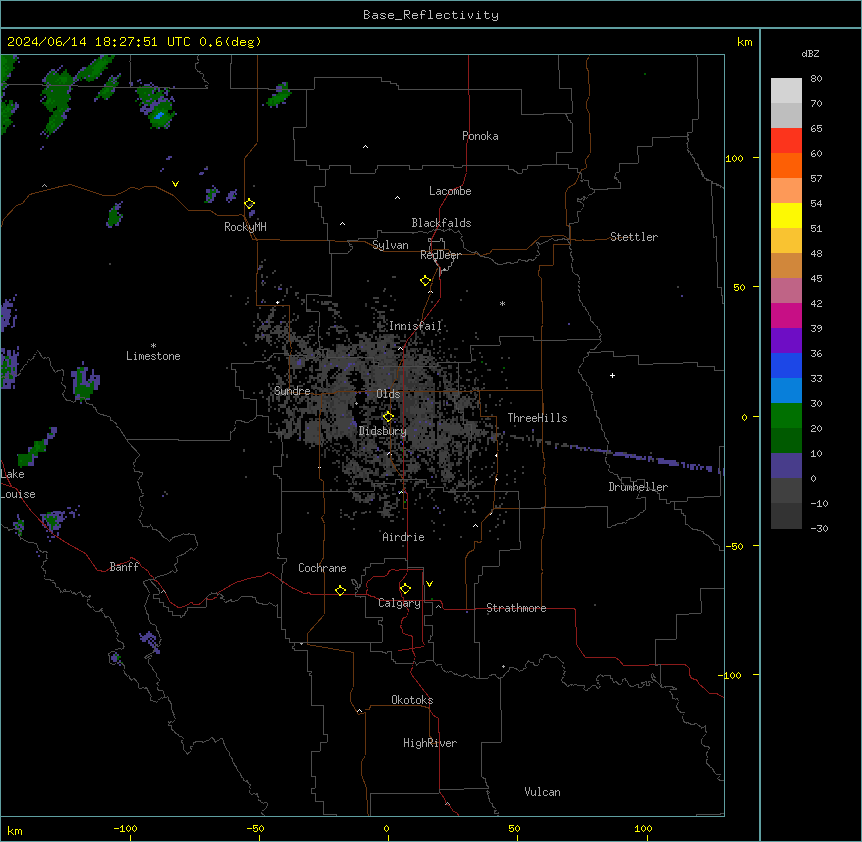Select the red 65 dBZ legend swatch
Viewport: 862px width, 842px height.
point(786,140)
